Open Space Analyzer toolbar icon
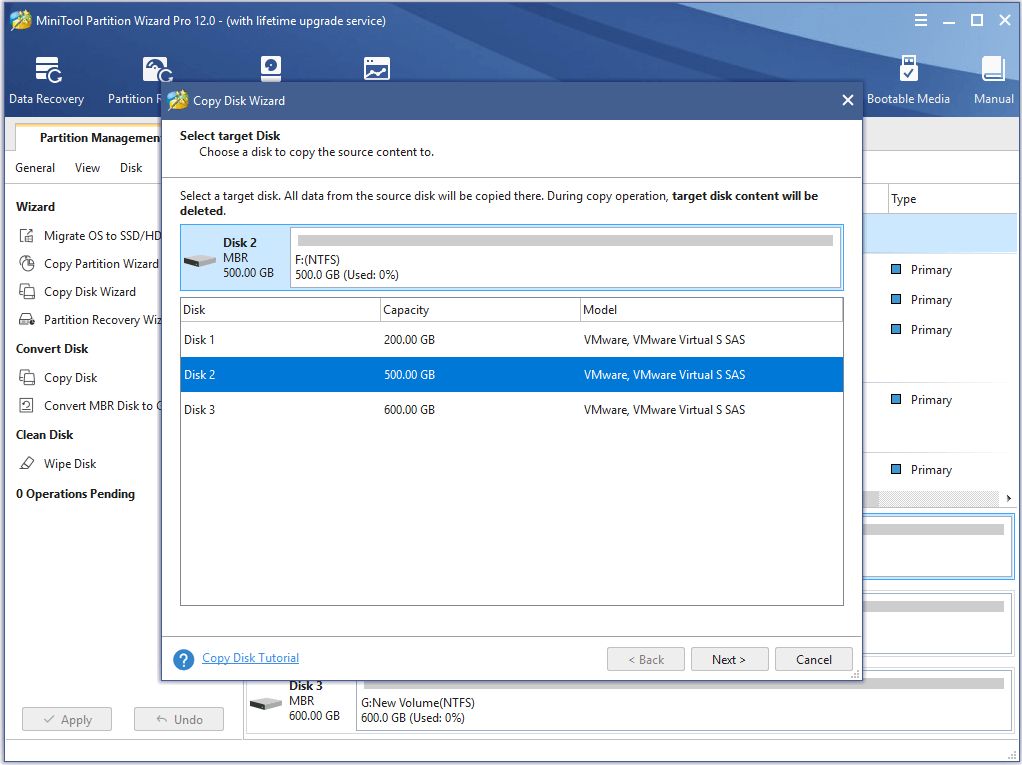1022x765 pixels. click(x=377, y=68)
